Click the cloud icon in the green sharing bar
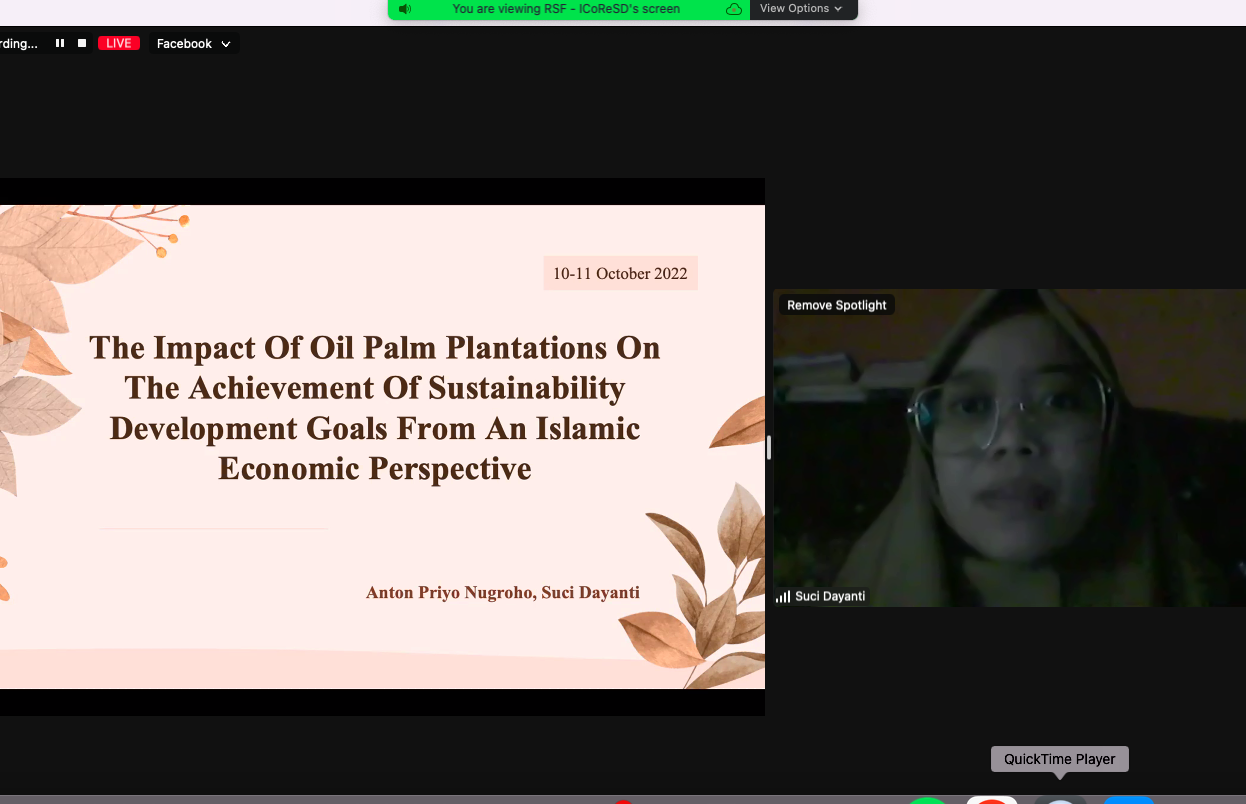This screenshot has width=1246, height=804. pyautogui.click(x=734, y=9)
